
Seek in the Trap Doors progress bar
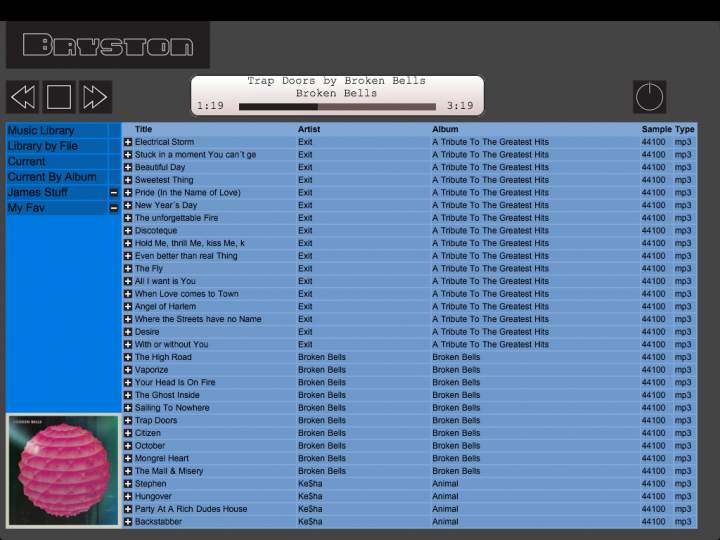(337, 107)
